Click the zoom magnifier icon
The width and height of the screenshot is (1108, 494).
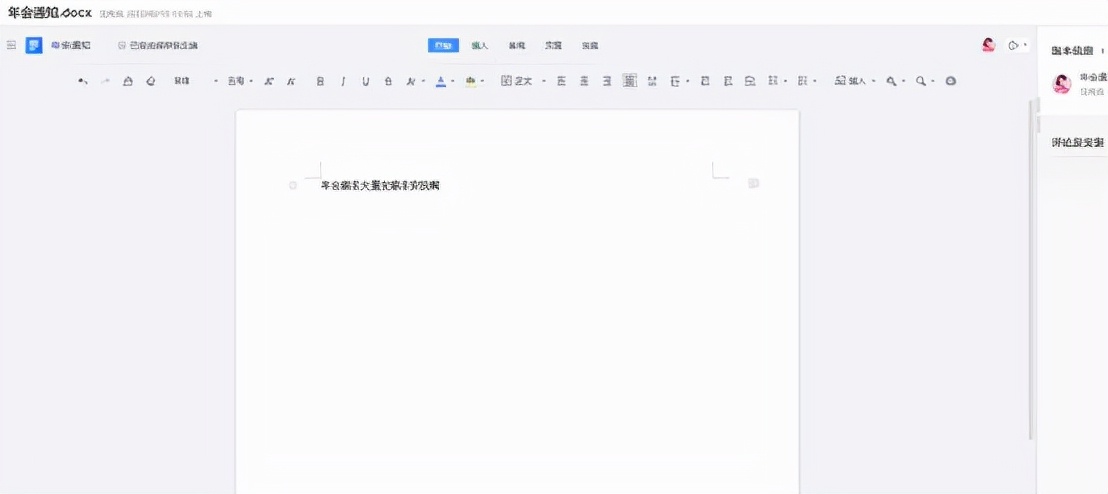click(x=921, y=81)
